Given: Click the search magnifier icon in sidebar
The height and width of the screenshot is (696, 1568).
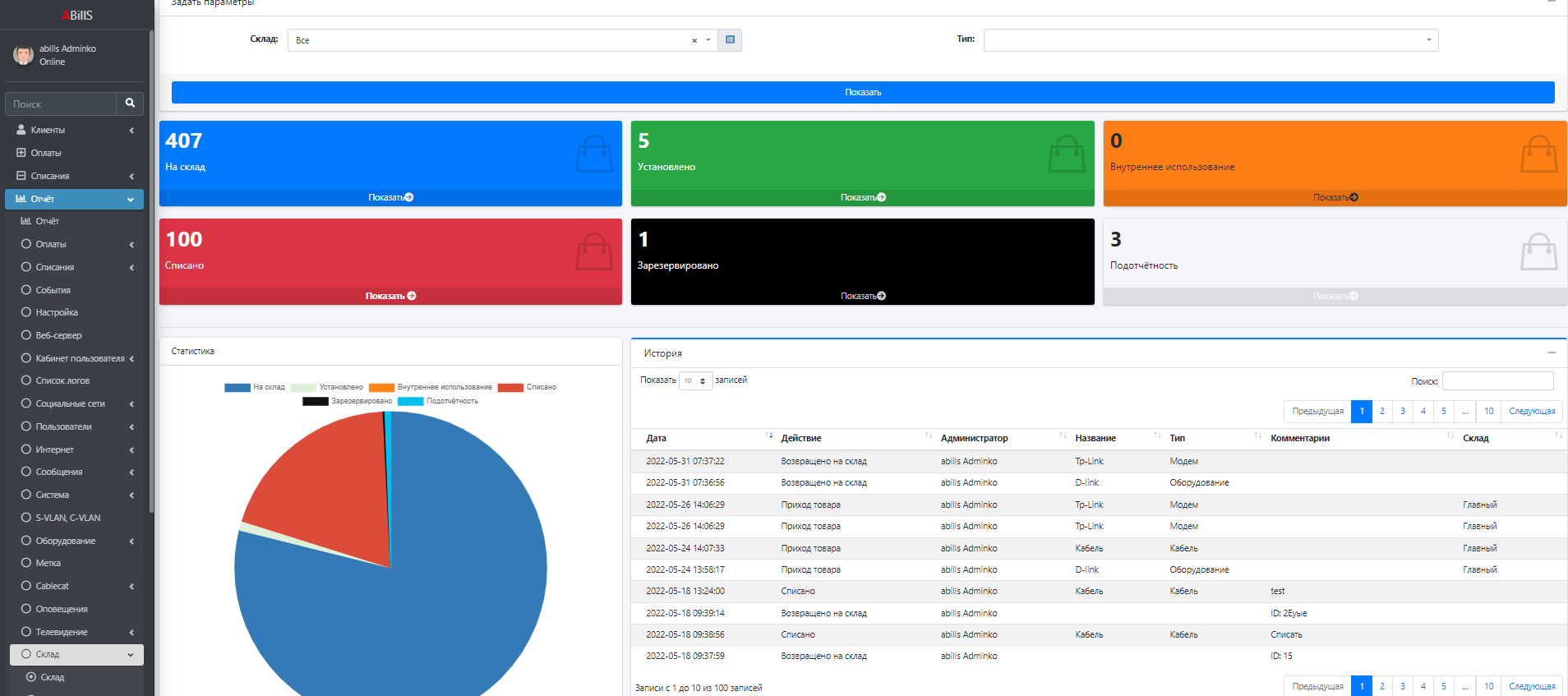Looking at the screenshot, I should [130, 104].
